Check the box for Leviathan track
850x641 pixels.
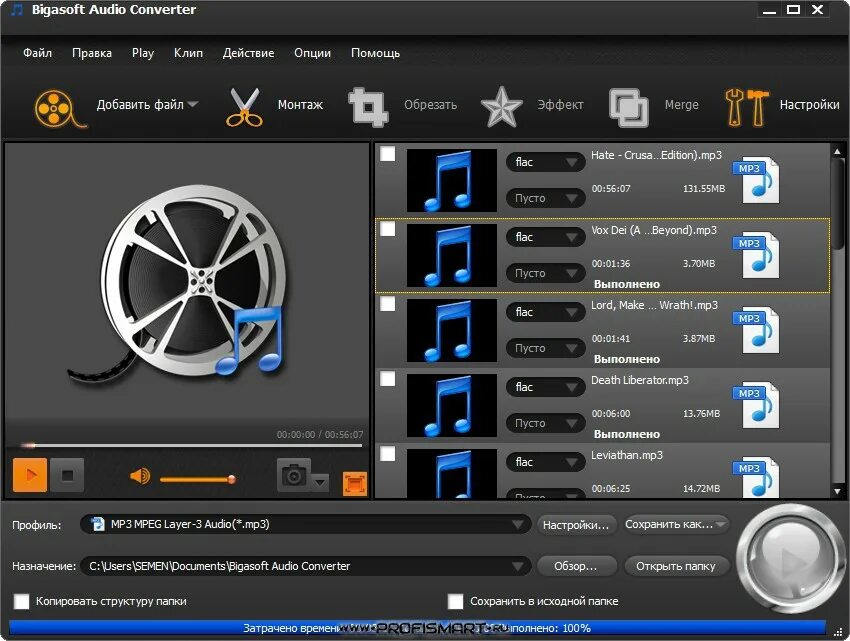click(388, 453)
